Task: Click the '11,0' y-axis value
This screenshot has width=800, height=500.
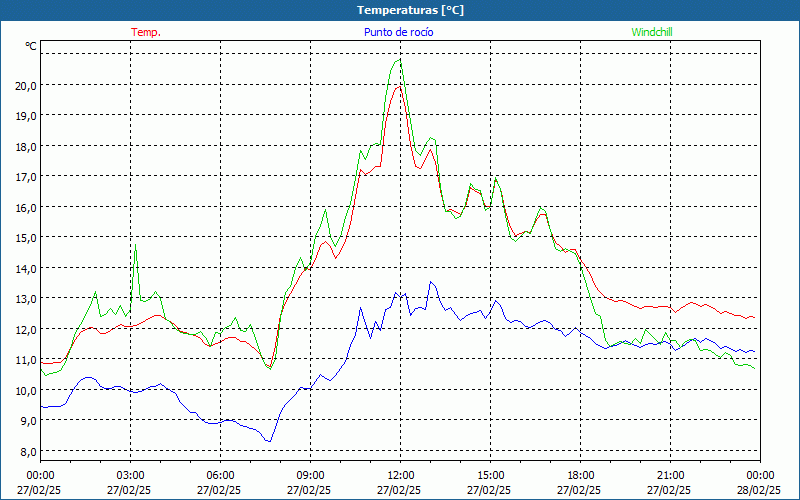Action: coord(26,360)
